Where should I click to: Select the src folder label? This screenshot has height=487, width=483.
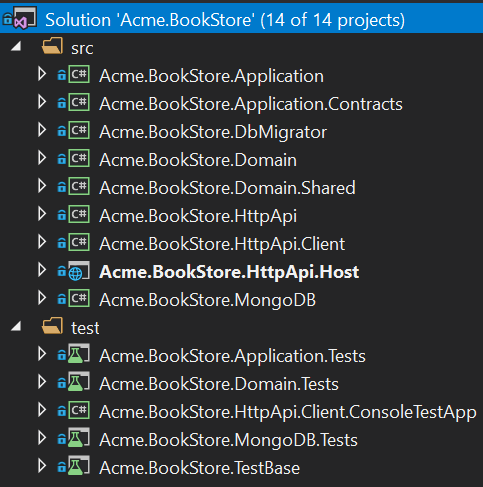click(82, 49)
